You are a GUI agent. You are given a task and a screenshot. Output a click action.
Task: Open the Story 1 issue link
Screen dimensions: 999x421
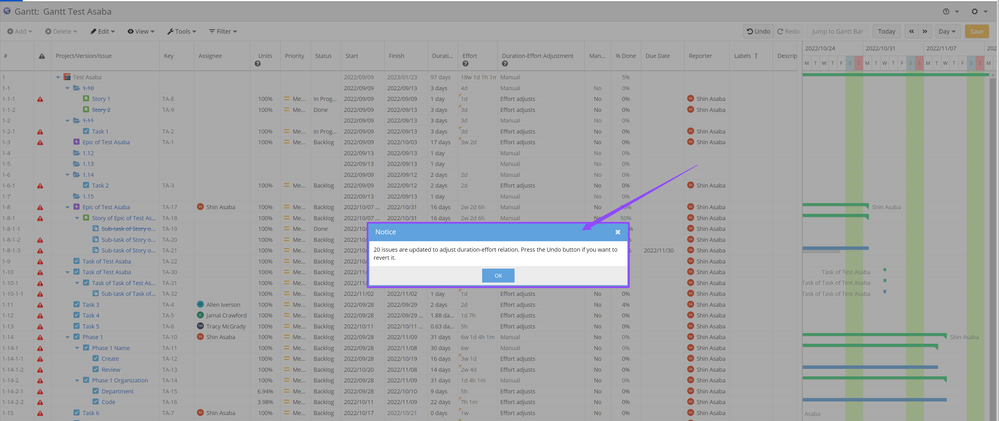coord(101,99)
